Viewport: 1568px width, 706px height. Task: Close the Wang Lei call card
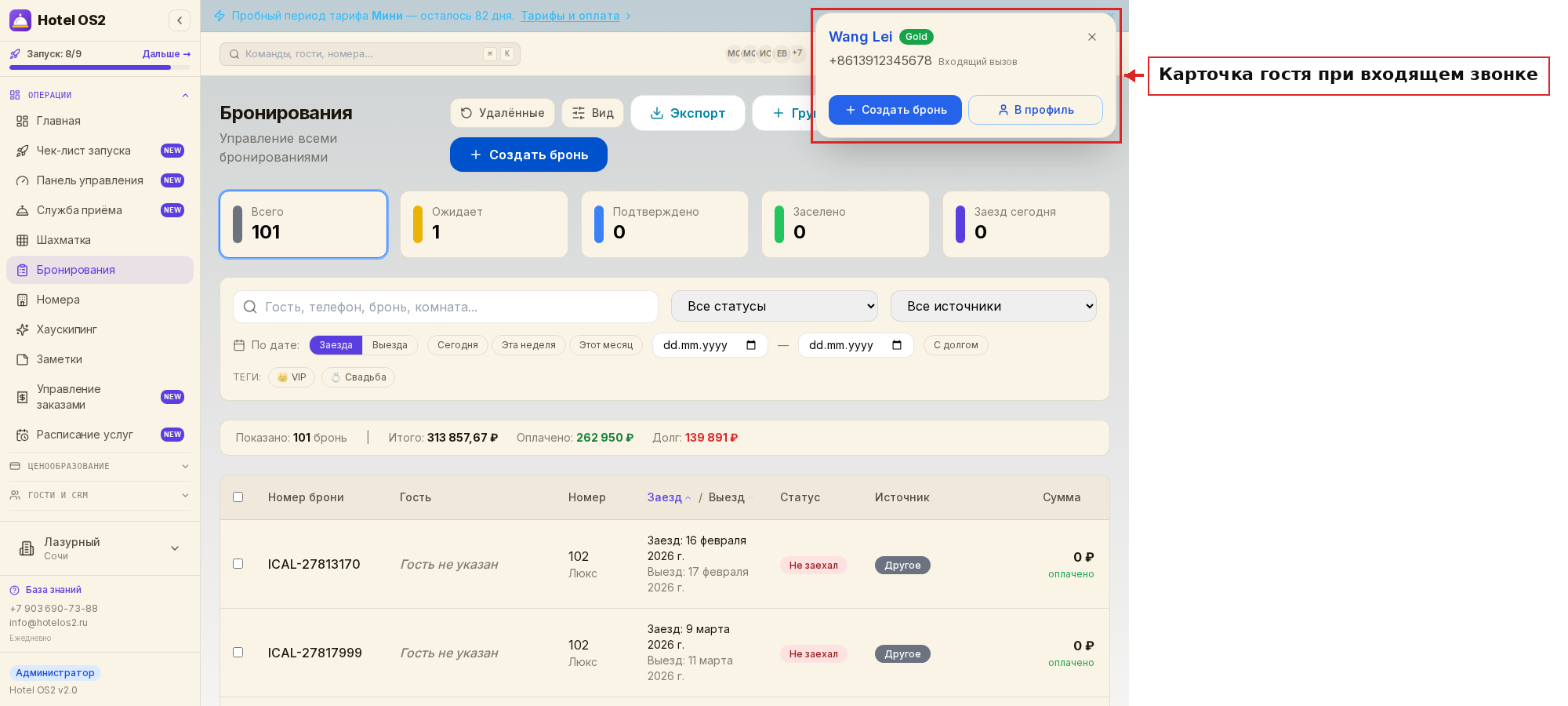coord(1092,37)
